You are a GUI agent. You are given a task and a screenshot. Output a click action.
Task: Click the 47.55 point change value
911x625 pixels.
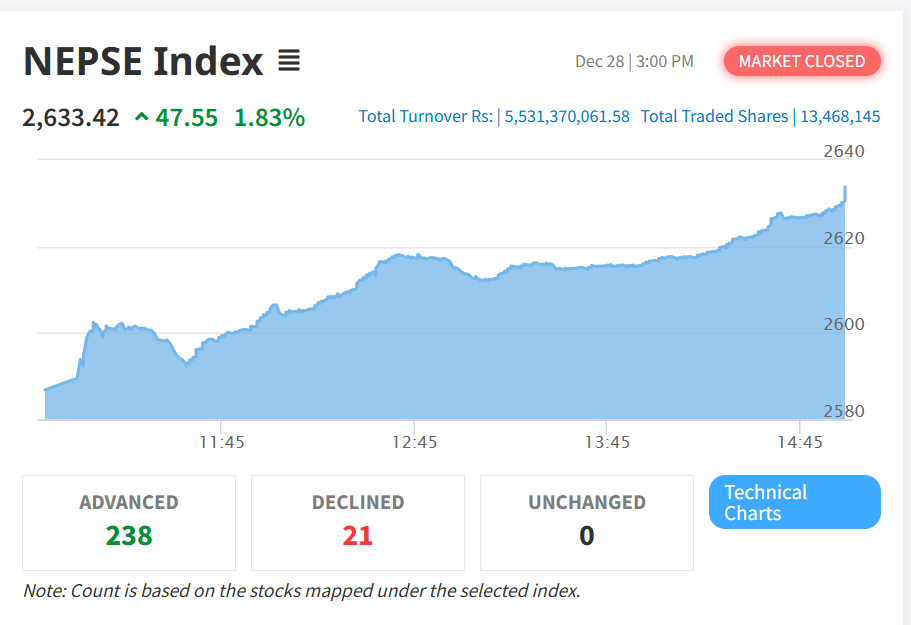pyautogui.click(x=186, y=118)
